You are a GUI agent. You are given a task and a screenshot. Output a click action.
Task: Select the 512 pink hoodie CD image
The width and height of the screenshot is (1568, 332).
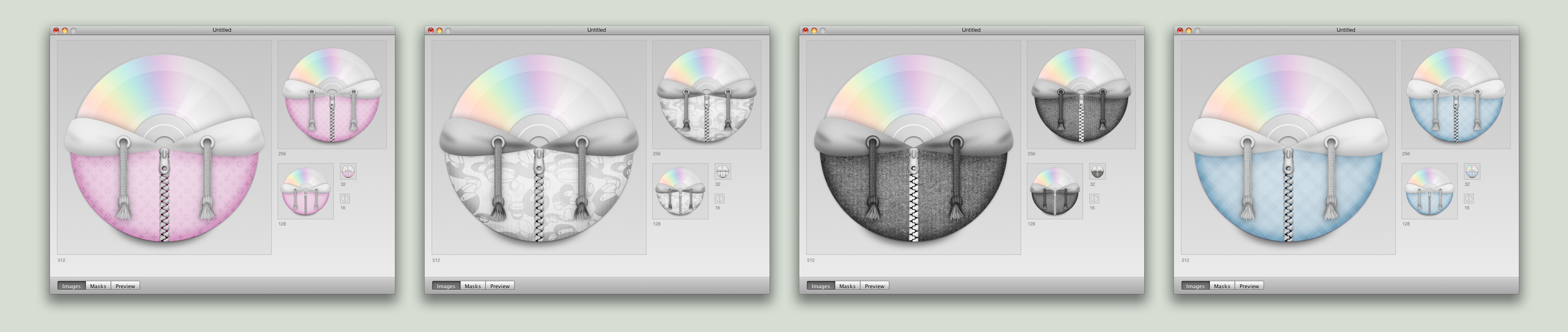pyautogui.click(x=164, y=147)
